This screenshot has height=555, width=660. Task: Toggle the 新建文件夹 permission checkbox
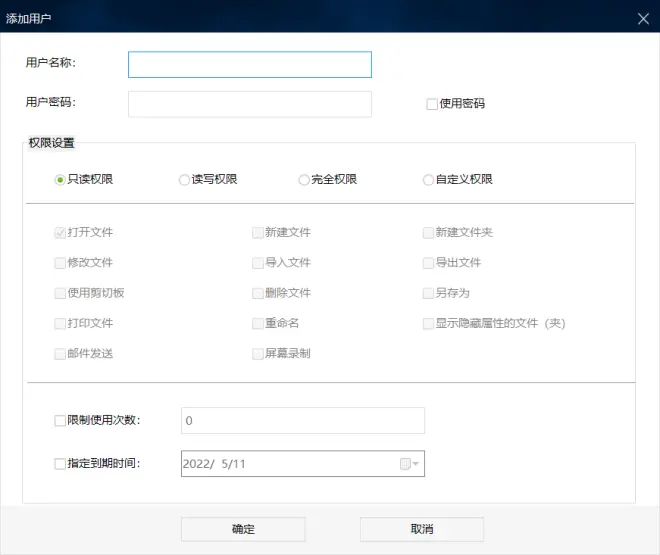point(428,233)
